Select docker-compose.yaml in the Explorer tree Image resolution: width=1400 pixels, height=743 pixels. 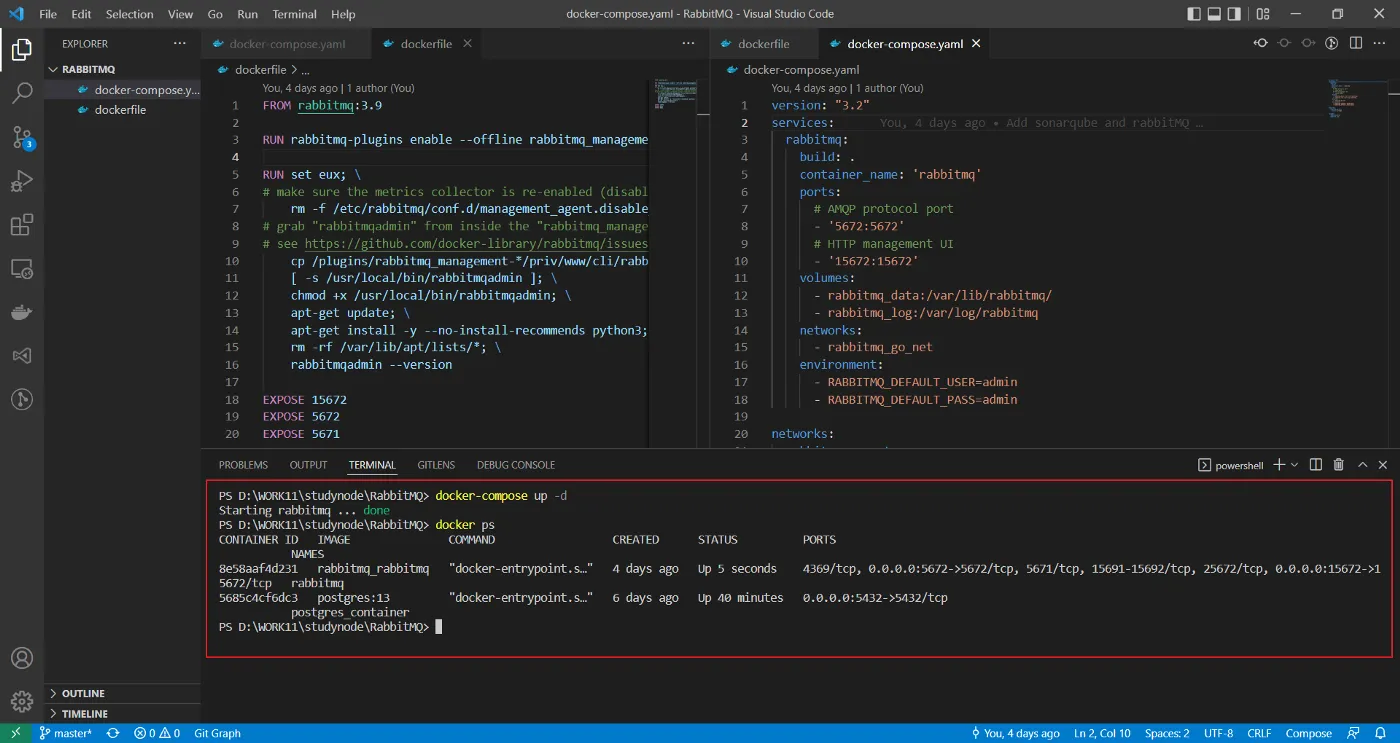pos(123,90)
